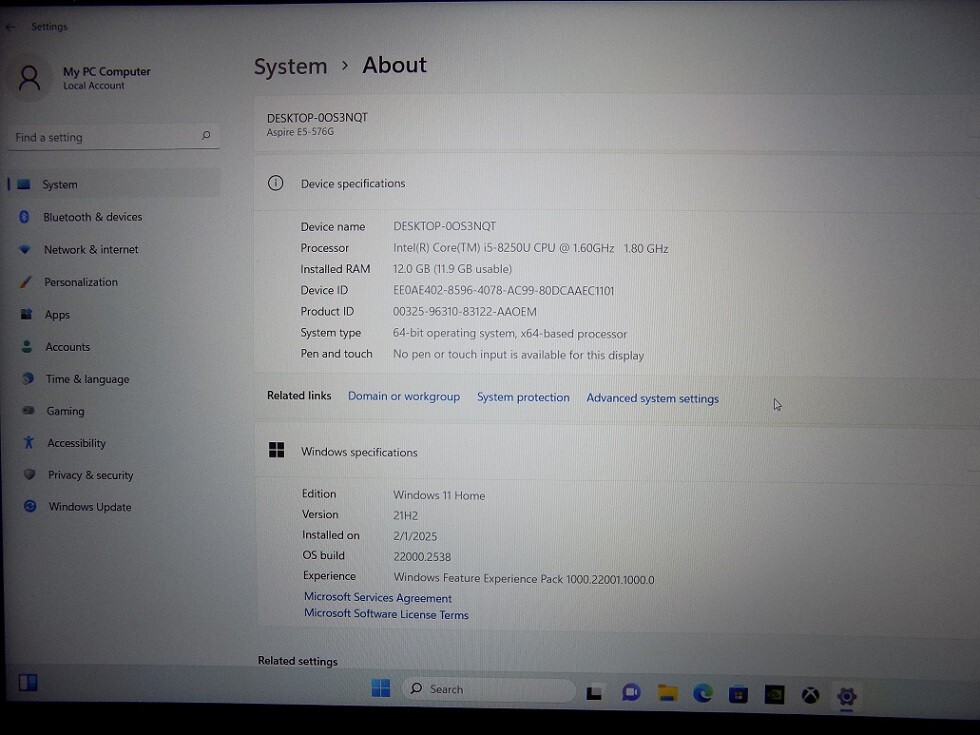
Task: Open Task View on the taskbar
Action: [x=594, y=693]
